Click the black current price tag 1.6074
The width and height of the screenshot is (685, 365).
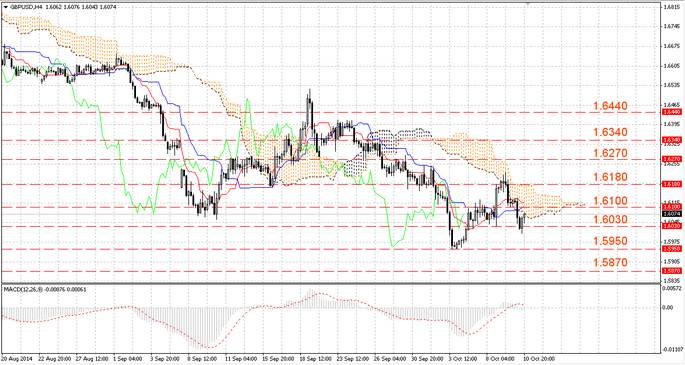coord(672,214)
